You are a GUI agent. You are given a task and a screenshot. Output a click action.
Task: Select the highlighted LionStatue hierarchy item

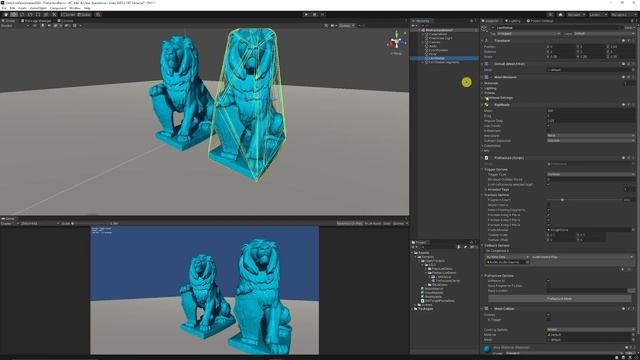[444, 58]
